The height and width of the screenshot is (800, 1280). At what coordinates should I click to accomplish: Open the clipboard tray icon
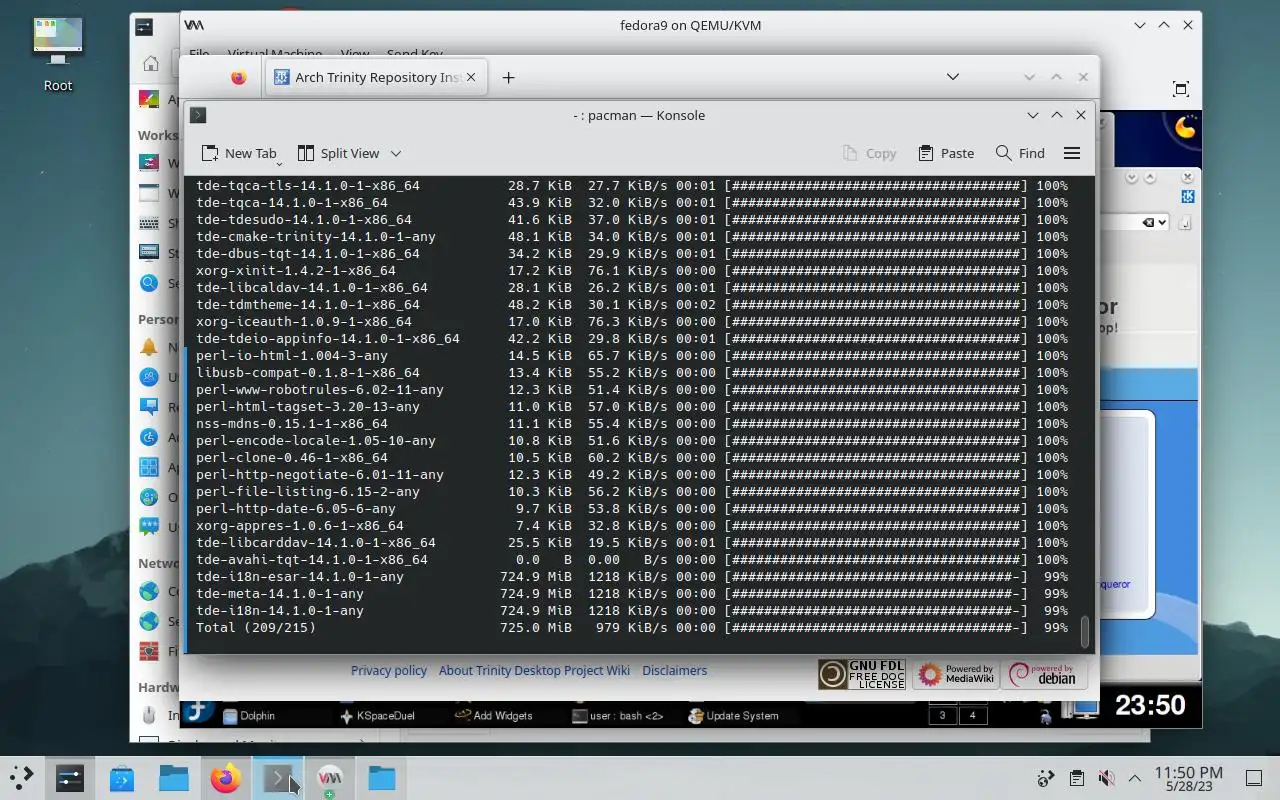1076,778
